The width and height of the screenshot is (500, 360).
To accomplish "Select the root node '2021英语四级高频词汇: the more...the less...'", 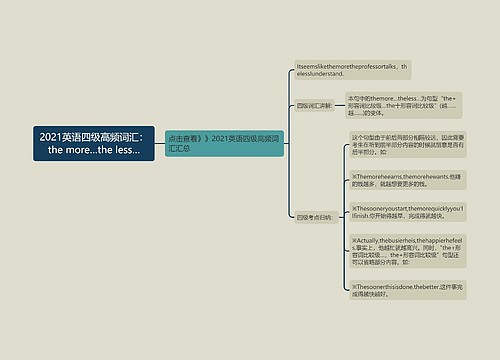I will pos(94,143).
